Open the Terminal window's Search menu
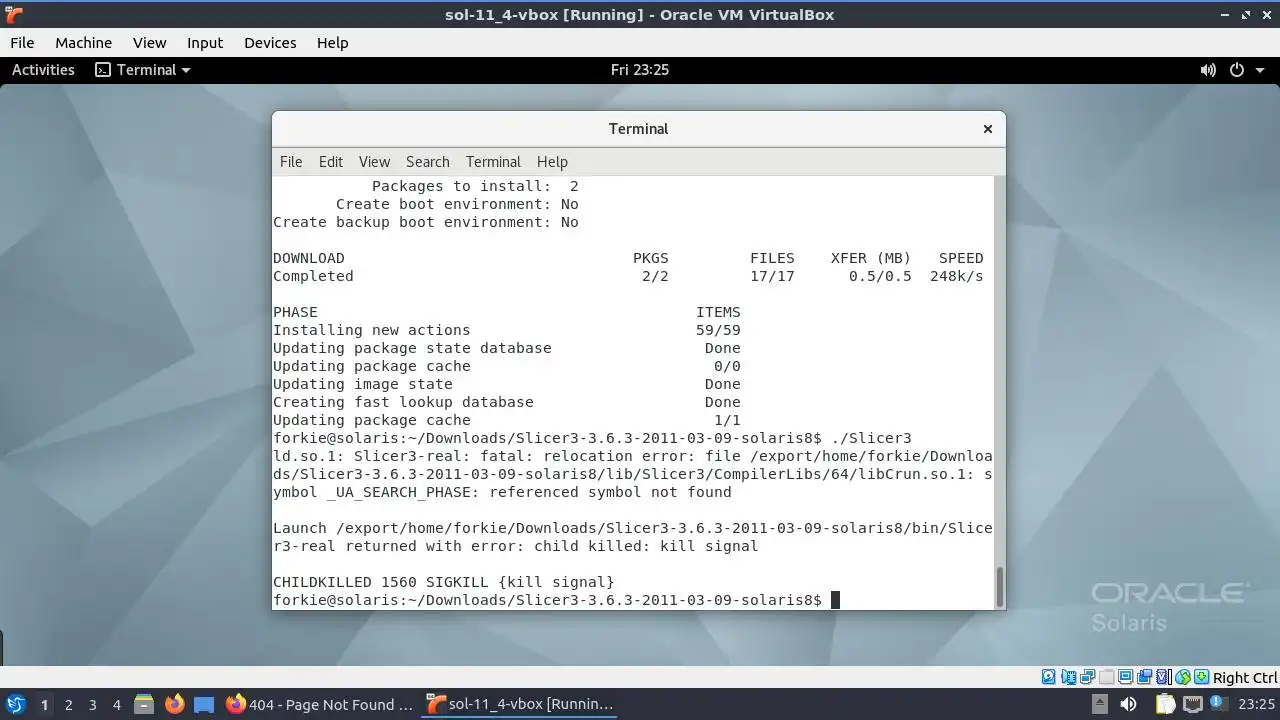1280x720 pixels. point(427,162)
